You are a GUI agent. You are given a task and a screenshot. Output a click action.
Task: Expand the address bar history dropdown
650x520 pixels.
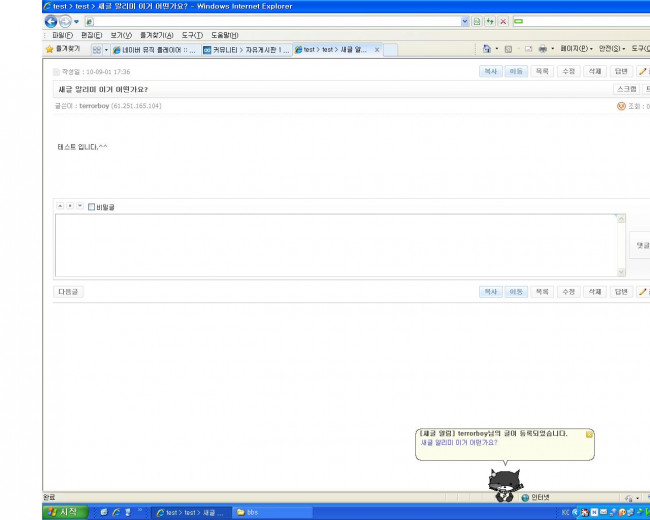[x=465, y=22]
